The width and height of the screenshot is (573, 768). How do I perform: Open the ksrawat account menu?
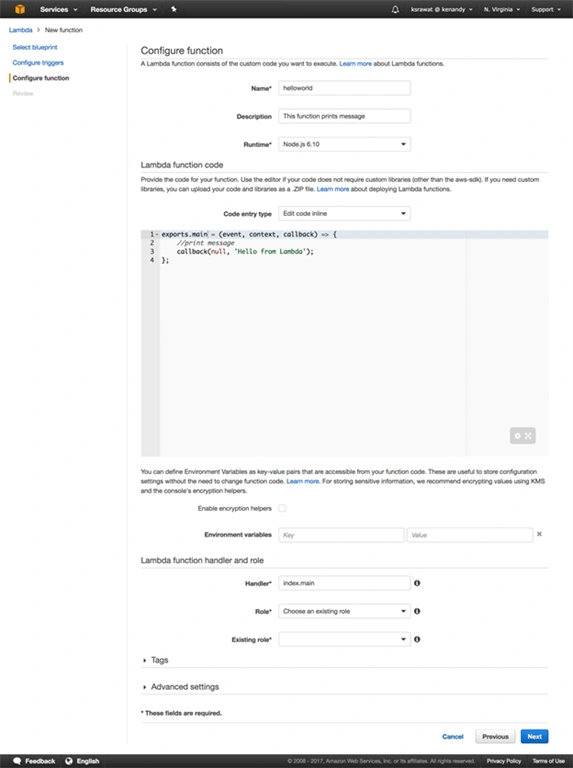click(442, 9)
